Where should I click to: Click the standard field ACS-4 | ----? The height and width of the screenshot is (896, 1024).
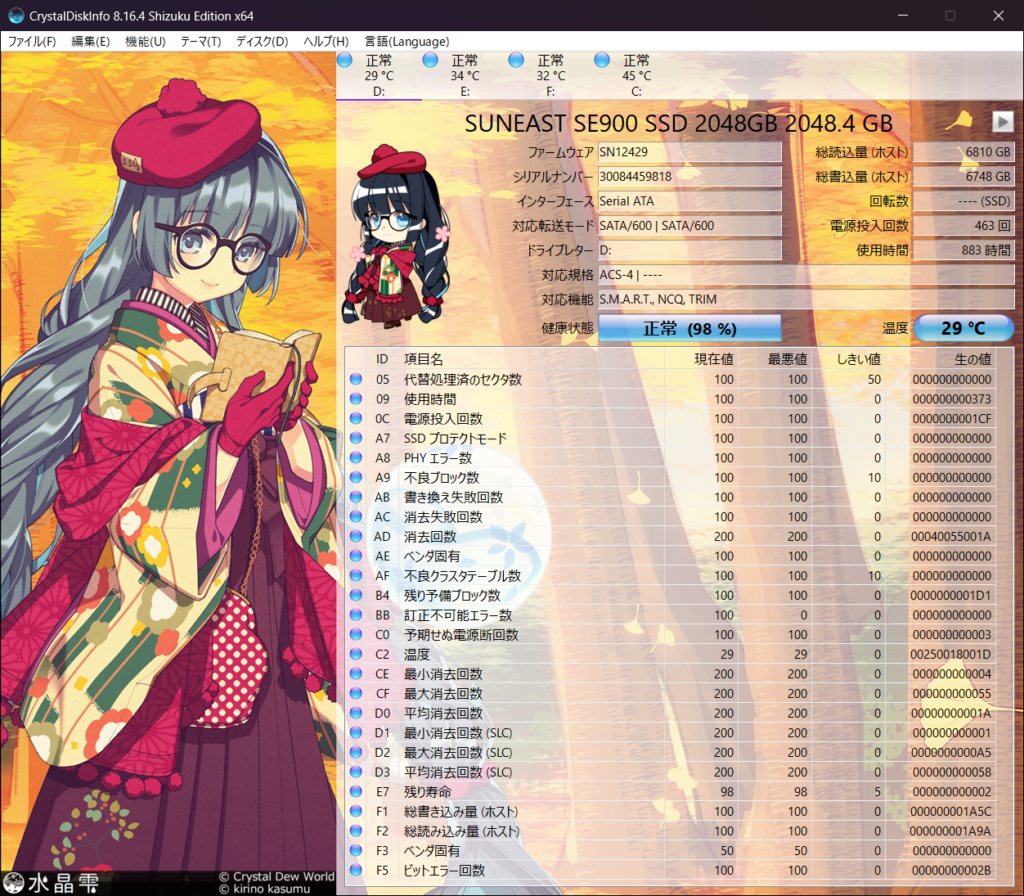pos(806,275)
